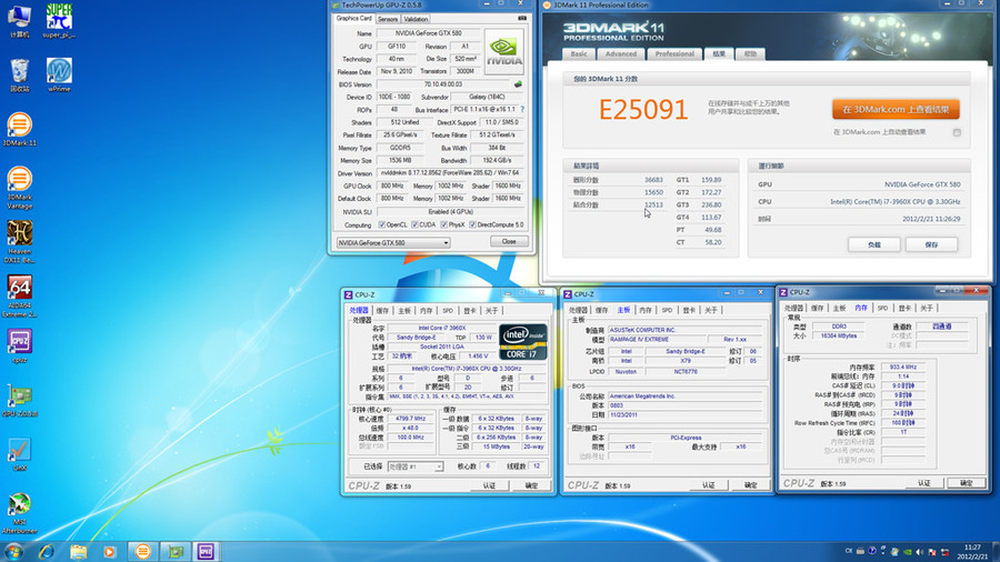The height and width of the screenshot is (562, 1000).
Task: Click the 933.4 MHz memory frequency value
Action: point(902,367)
